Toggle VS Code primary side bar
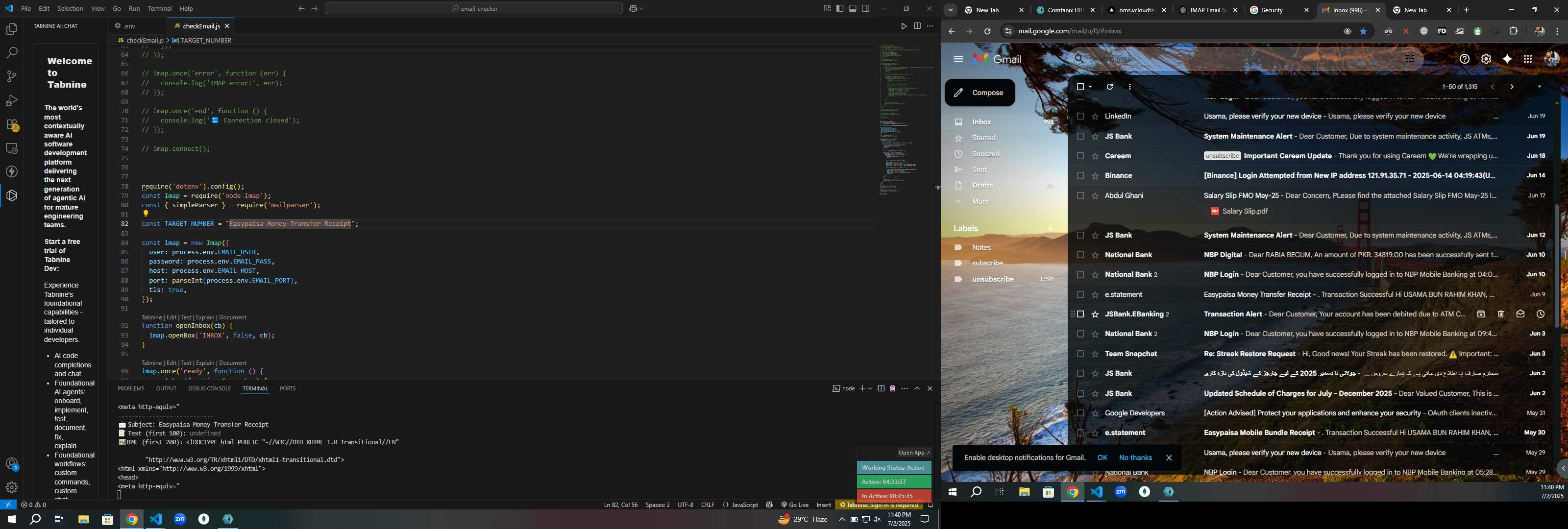The image size is (1568, 529). pyautogui.click(x=840, y=8)
